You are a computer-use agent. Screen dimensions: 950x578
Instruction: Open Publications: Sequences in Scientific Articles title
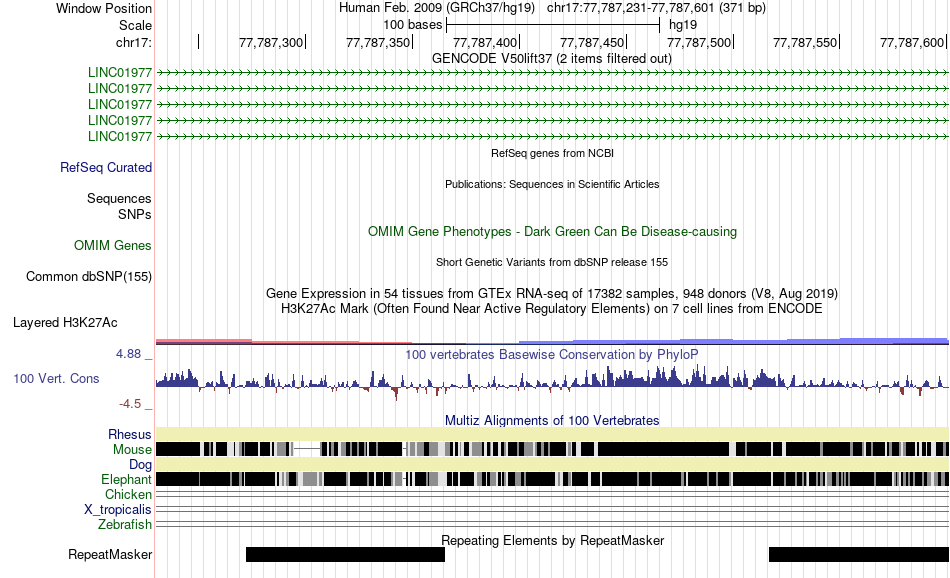coord(552,184)
